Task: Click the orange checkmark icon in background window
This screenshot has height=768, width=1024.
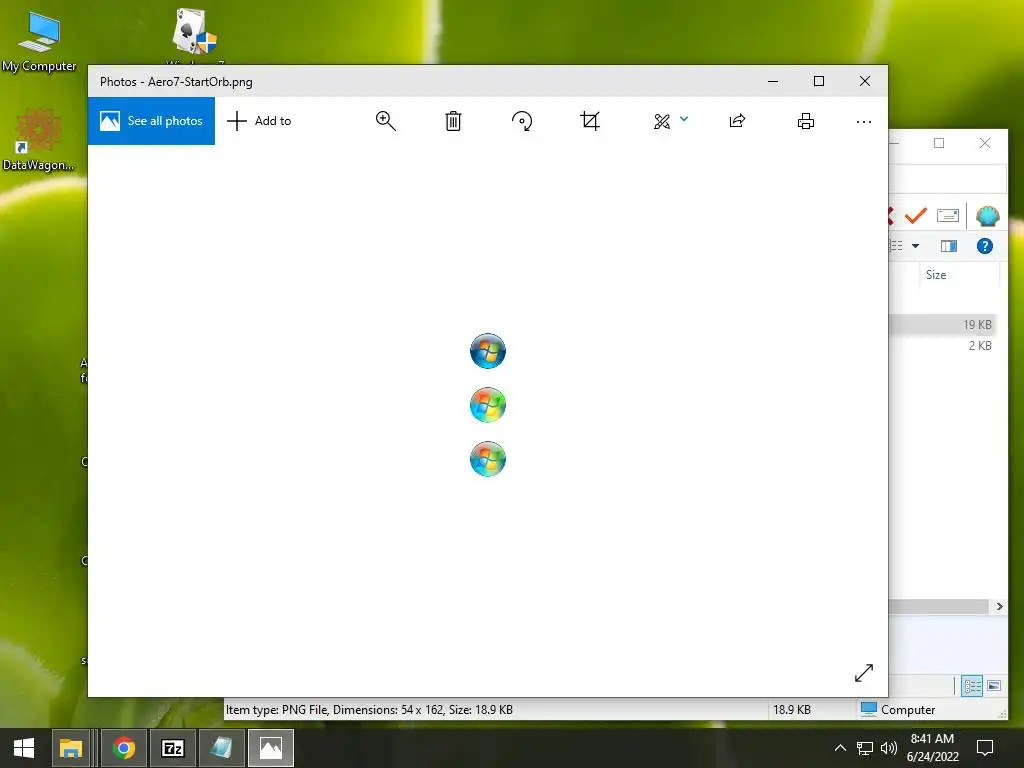Action: click(916, 215)
